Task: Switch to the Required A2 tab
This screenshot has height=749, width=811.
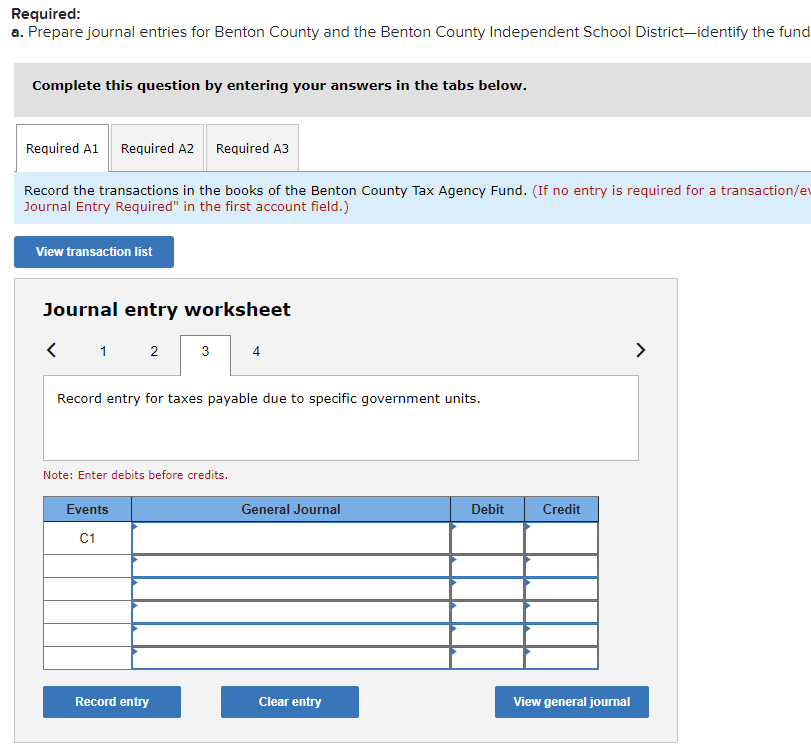Action: (157, 147)
